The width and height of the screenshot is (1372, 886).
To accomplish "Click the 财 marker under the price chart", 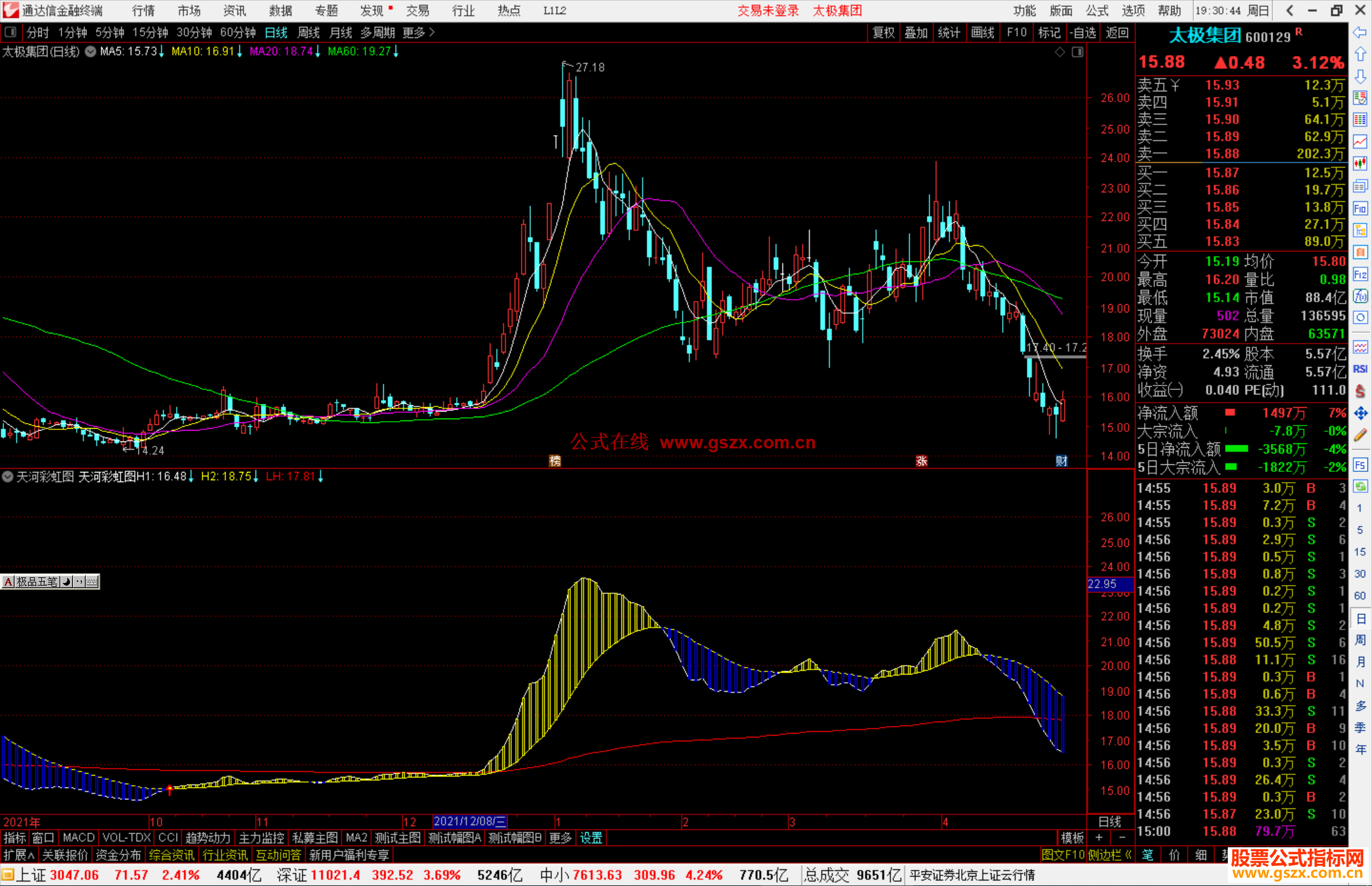I will coord(1061,461).
